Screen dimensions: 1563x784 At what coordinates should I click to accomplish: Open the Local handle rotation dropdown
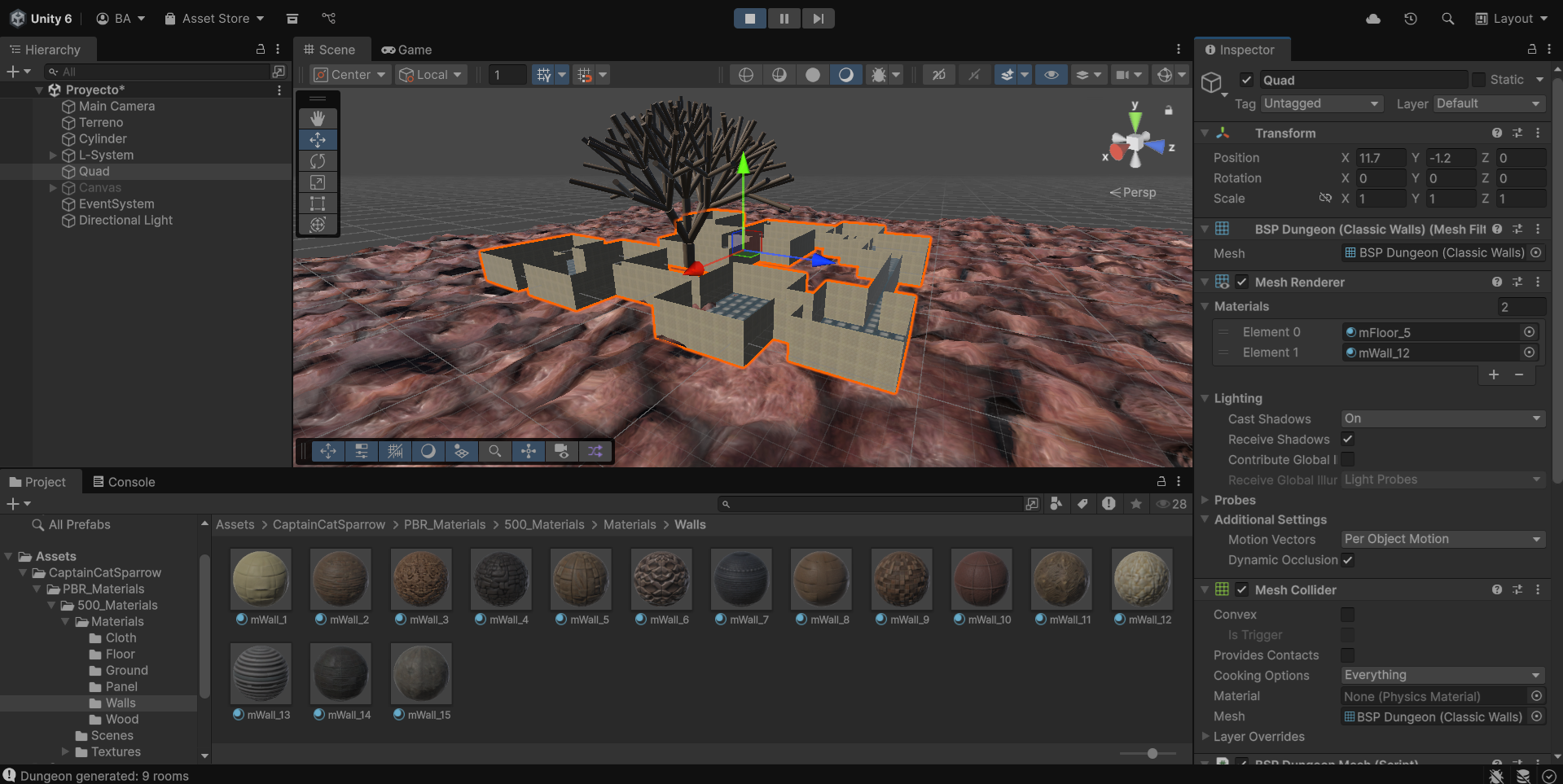point(432,75)
